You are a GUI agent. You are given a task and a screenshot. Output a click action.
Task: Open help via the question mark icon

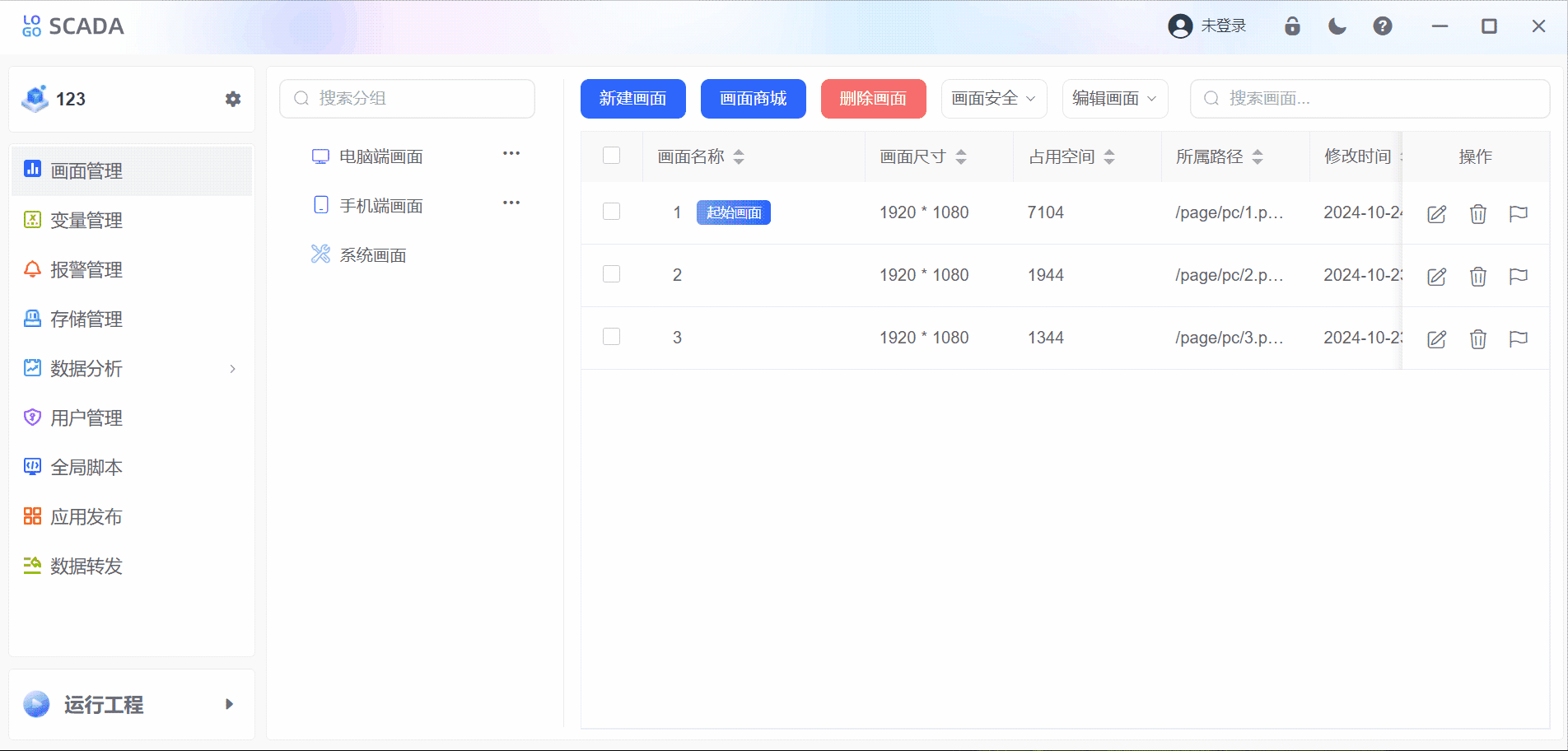(x=1383, y=26)
